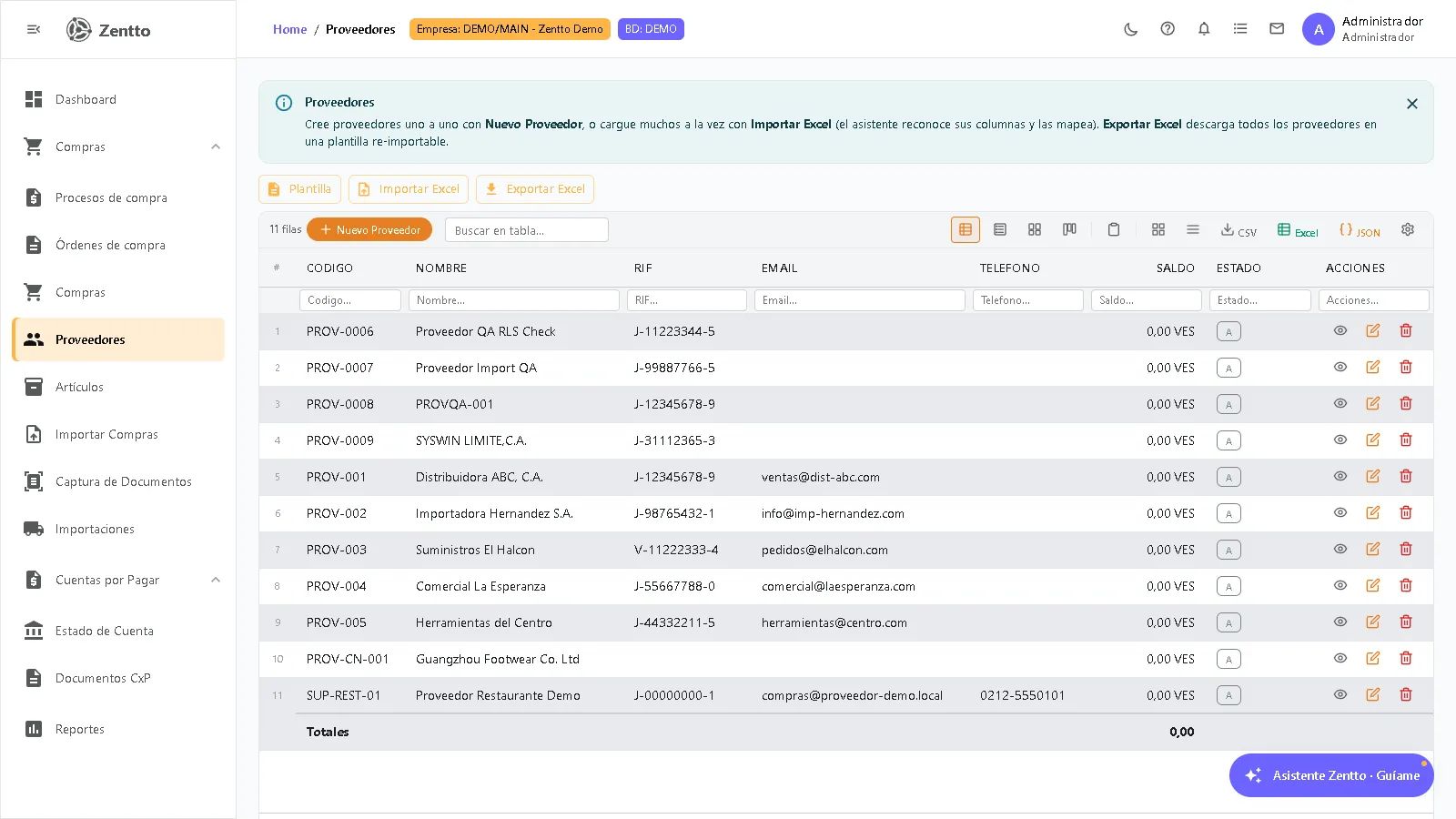
Task: View PROV-0006 with eye icon
Action: point(1340,331)
